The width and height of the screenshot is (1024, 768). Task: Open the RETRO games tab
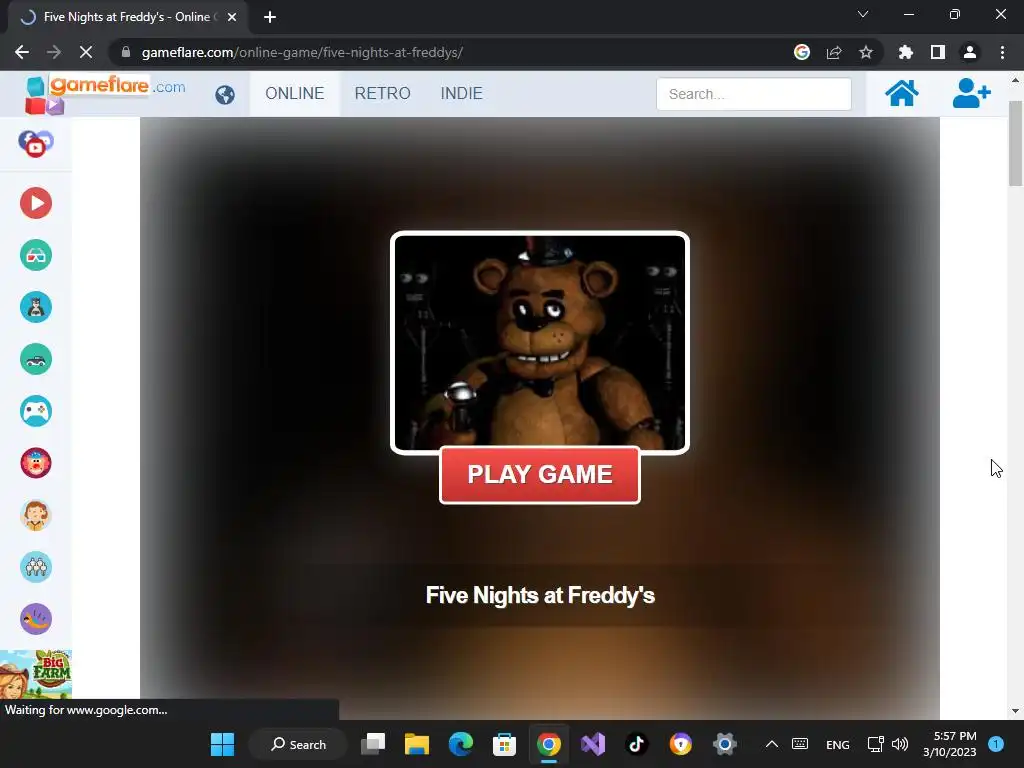coord(383,93)
